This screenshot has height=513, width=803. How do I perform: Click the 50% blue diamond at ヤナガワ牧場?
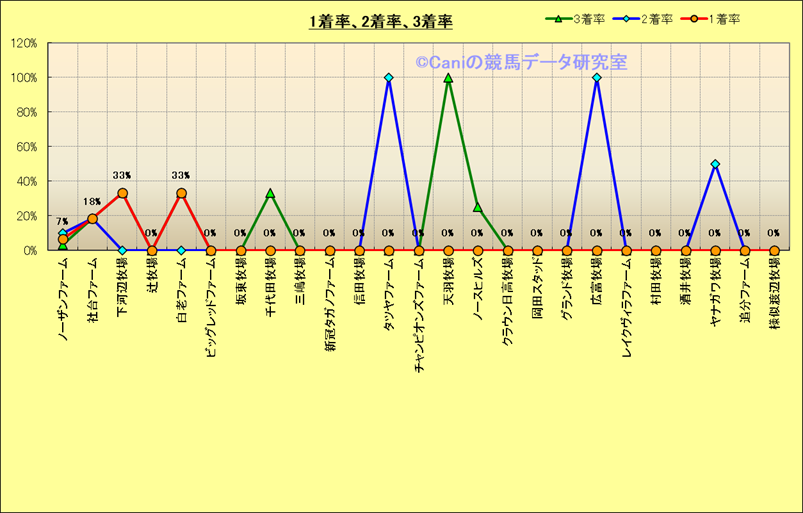715,164
